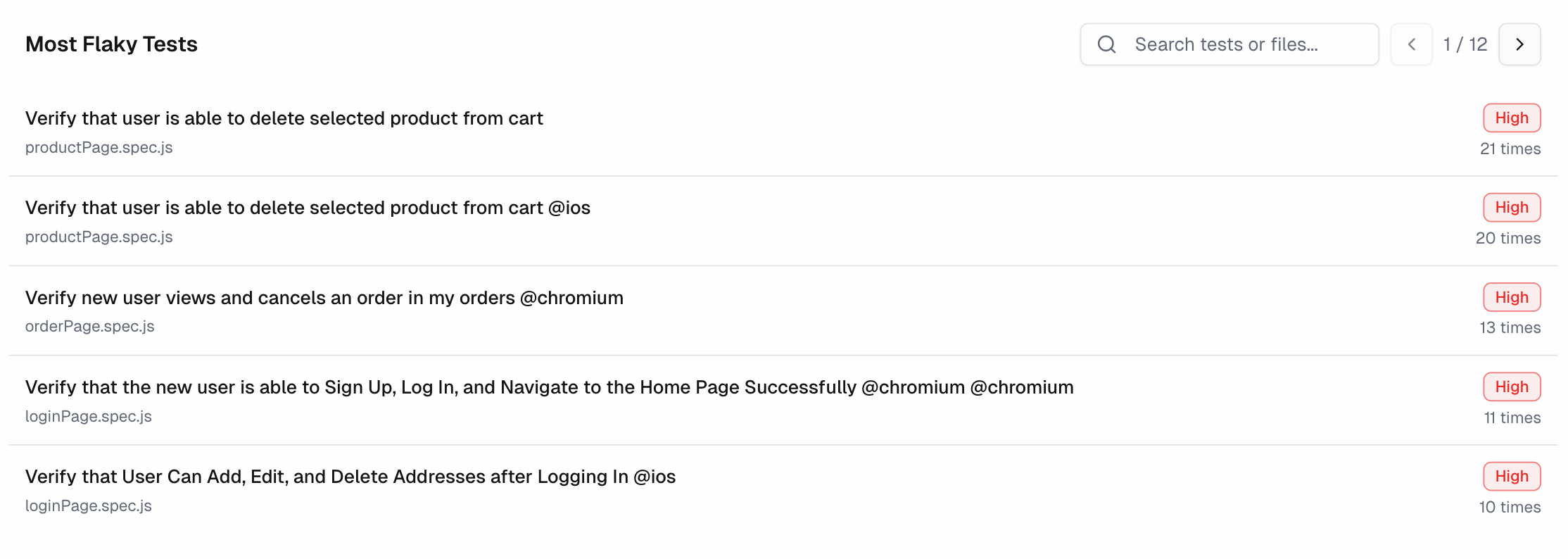Image resolution: width=1568 pixels, height=559 pixels.
Task: Click the Most Flaky Tests heading
Action: click(111, 44)
